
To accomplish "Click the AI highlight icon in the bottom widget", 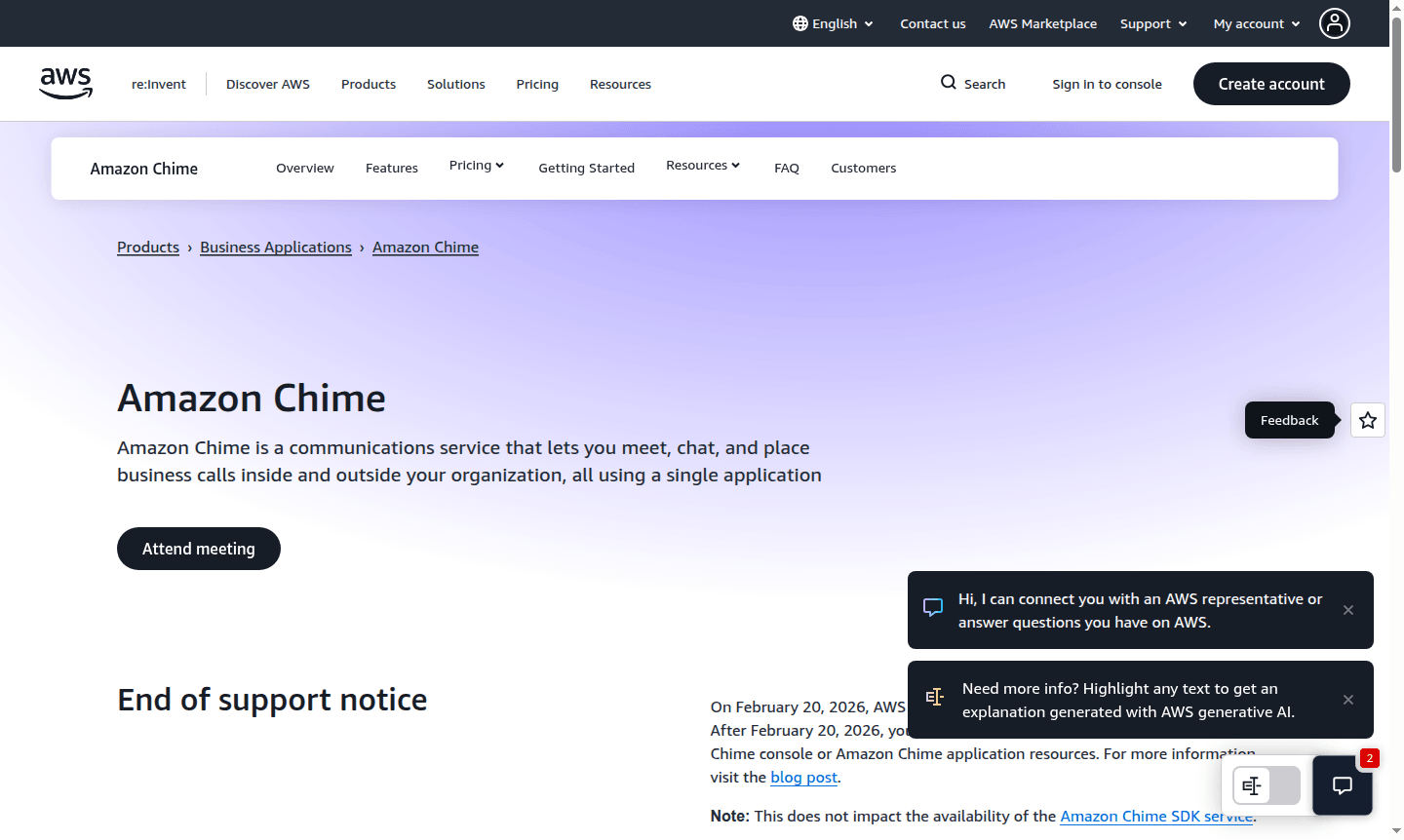I will point(1251,785).
